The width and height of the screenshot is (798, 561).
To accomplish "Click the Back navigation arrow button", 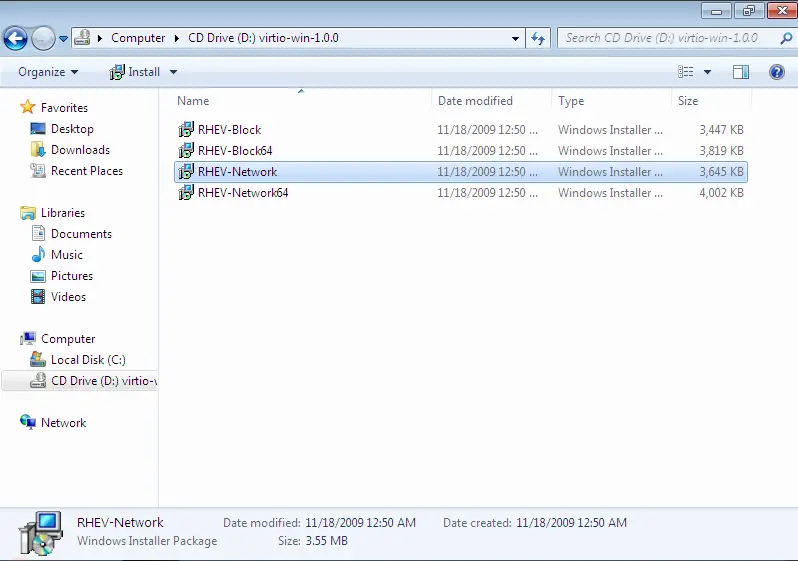I will [x=15, y=38].
